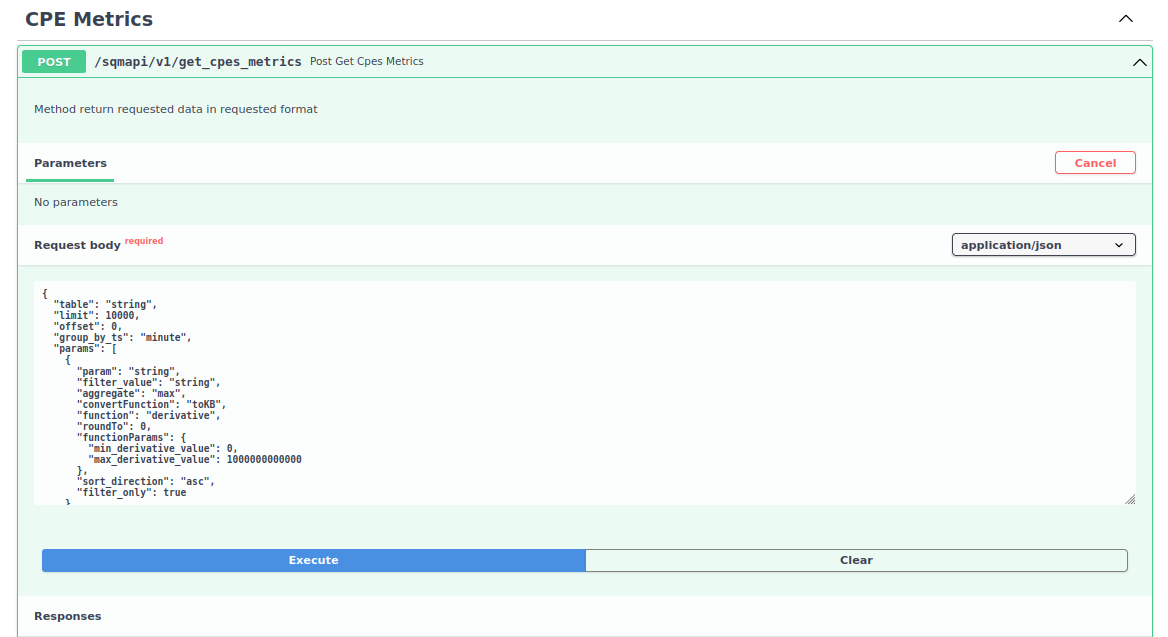Click the Responses section header
Image resolution: width=1168 pixels, height=637 pixels.
point(67,616)
